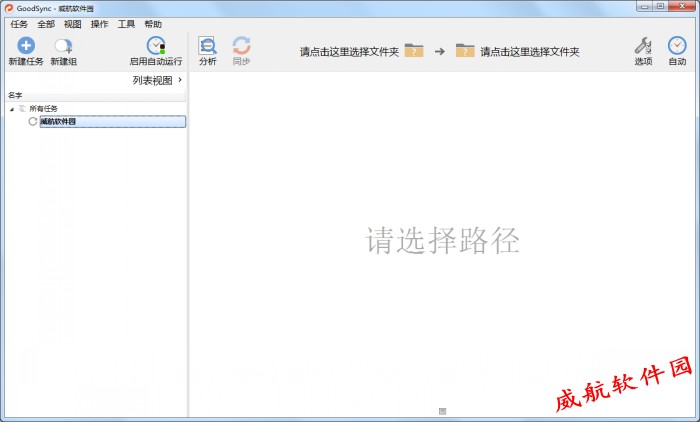Open the 任务 (Job) menu
700x422 pixels.
pyautogui.click(x=19, y=24)
